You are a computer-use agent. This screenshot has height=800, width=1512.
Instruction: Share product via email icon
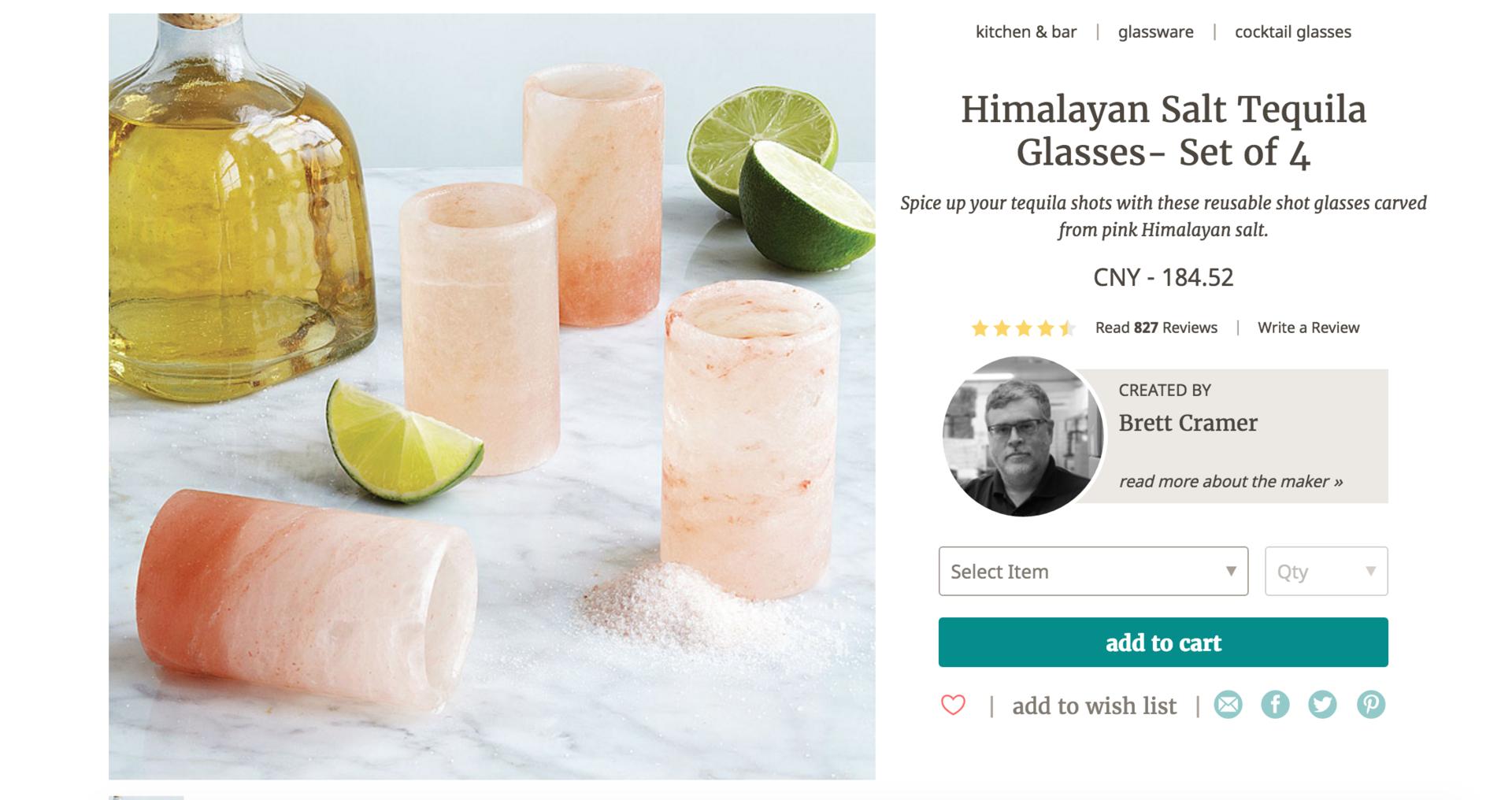(1228, 705)
